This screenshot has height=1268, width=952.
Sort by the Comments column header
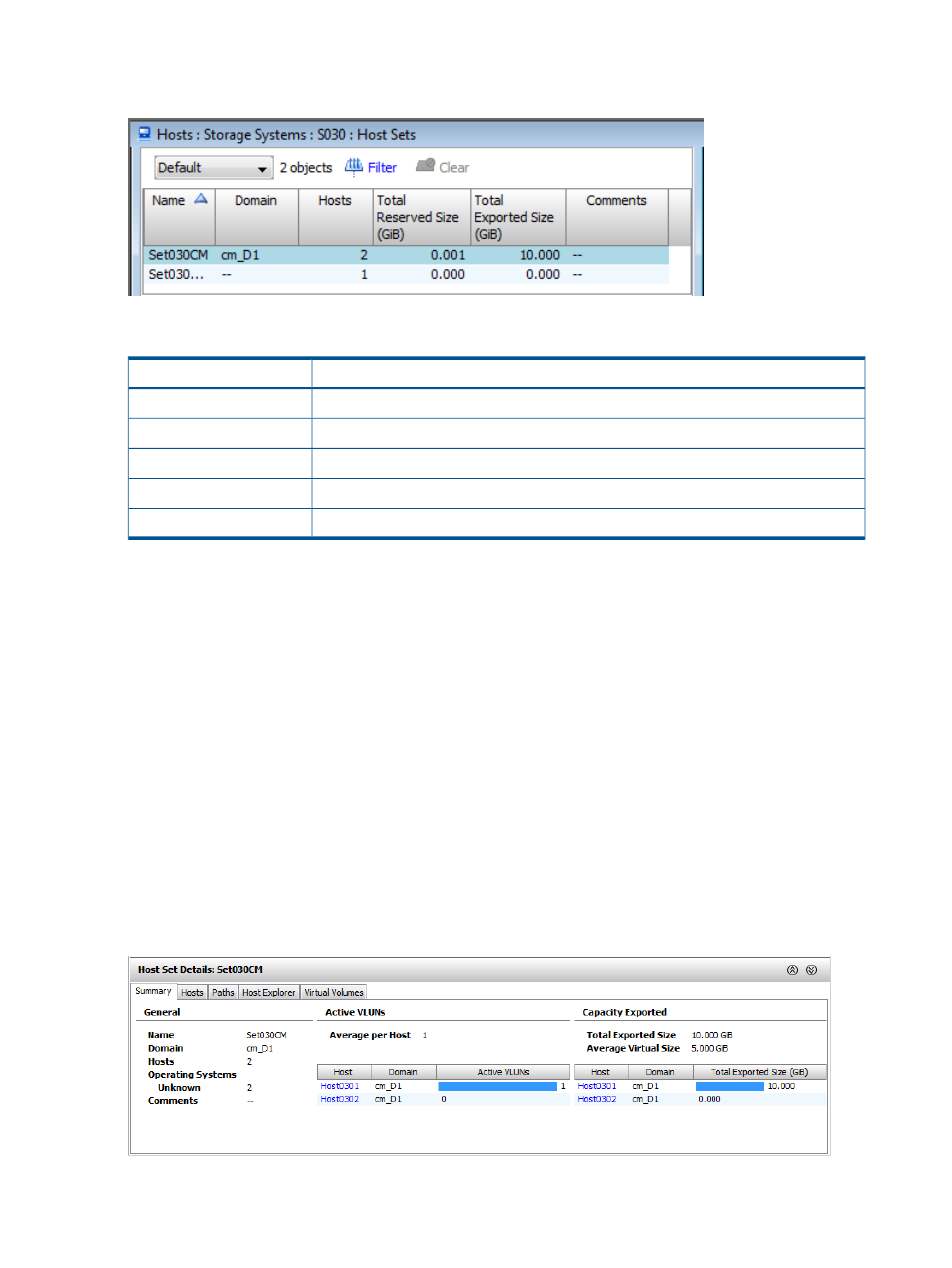(x=616, y=216)
